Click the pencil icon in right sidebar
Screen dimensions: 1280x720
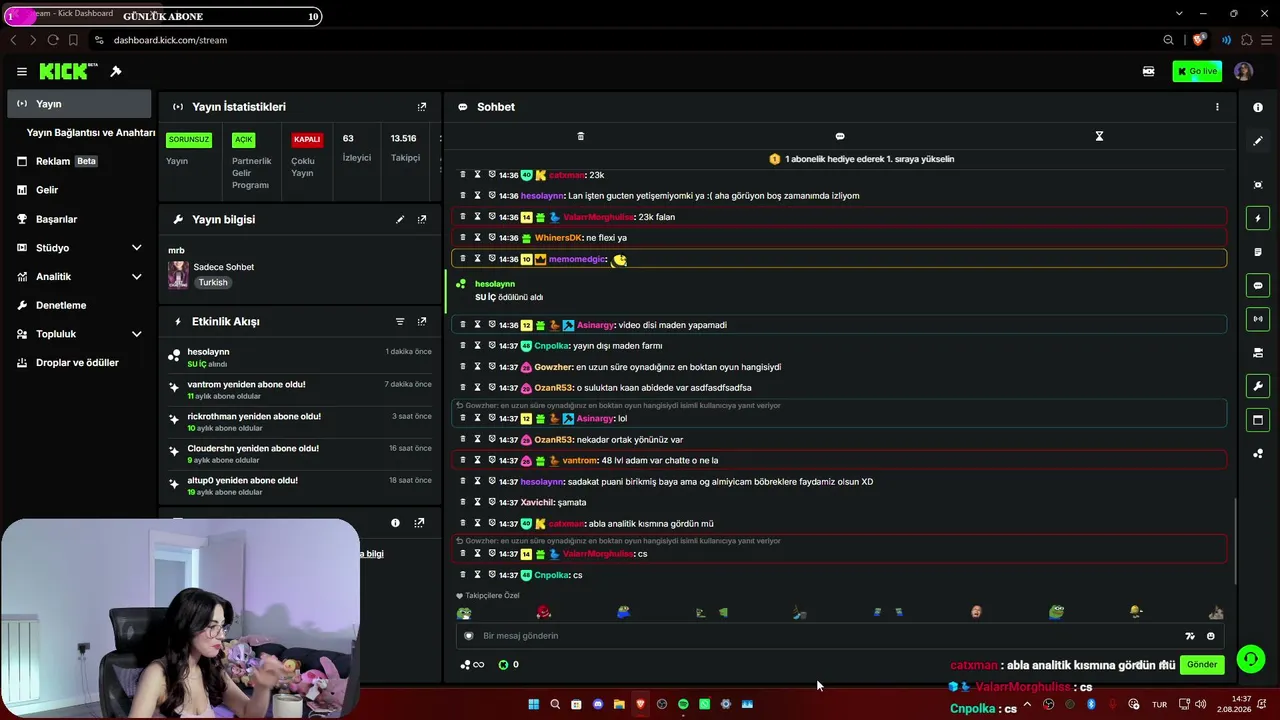pos(1258,141)
